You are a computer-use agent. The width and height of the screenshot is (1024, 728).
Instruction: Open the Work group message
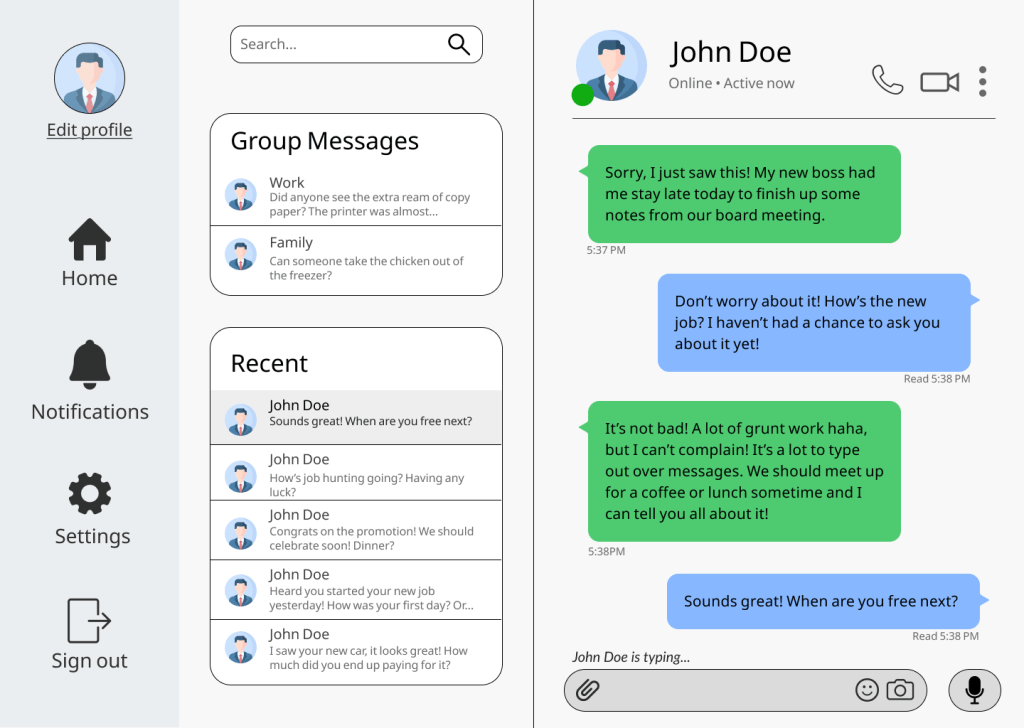[356, 197]
